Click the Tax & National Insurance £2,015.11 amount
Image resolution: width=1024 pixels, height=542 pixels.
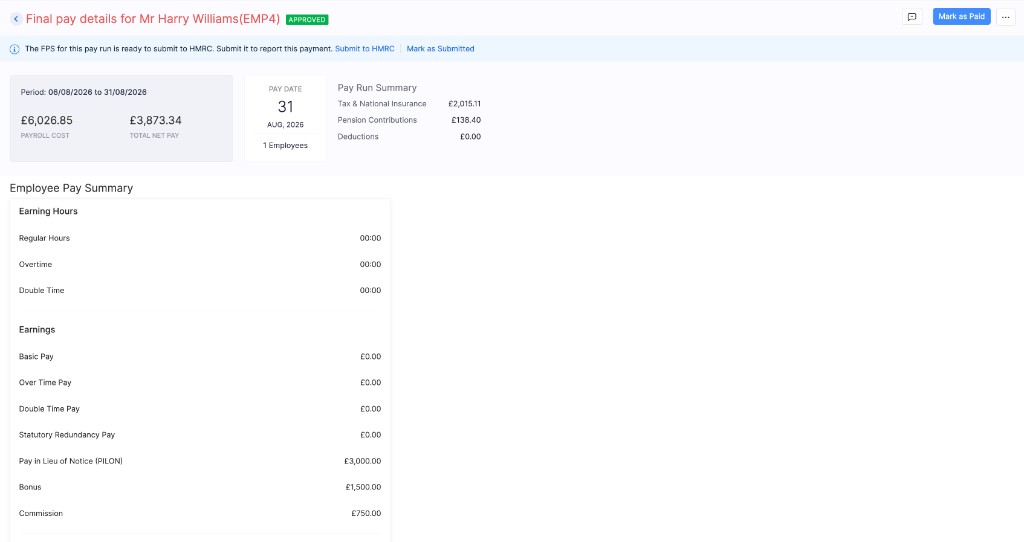pos(464,104)
